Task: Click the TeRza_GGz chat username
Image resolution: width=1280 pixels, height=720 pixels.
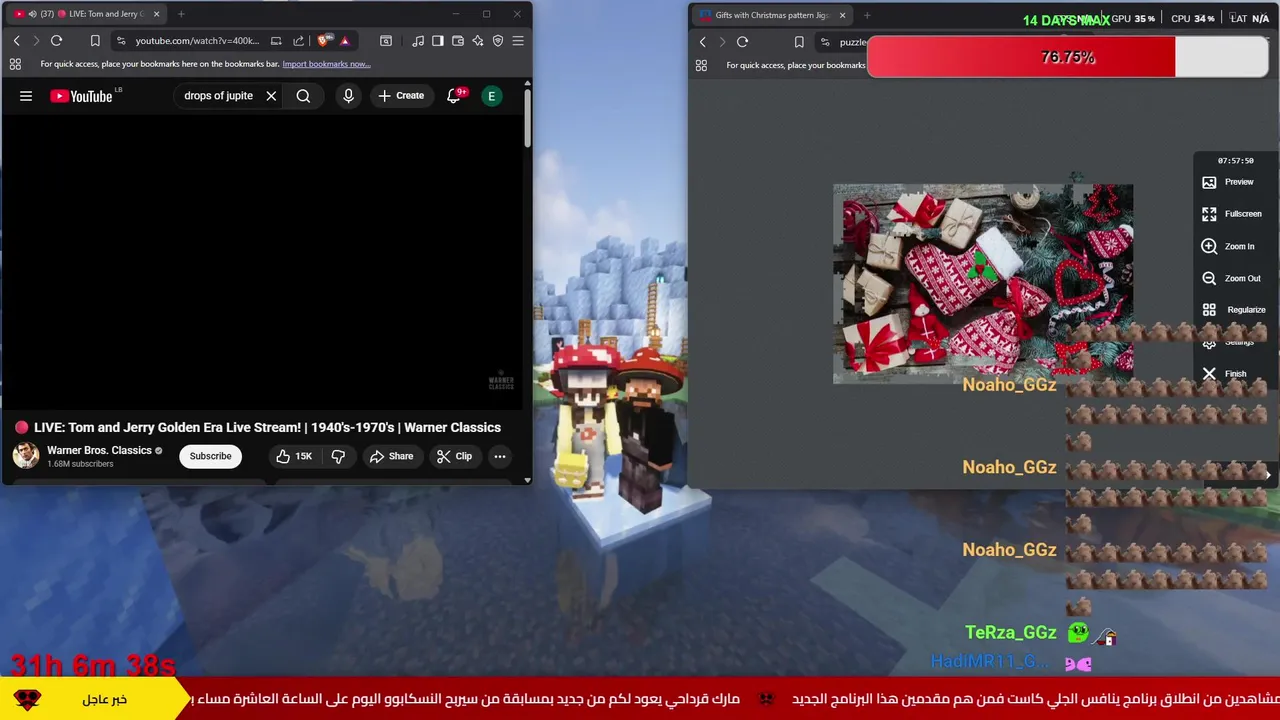Action: coord(1010,632)
